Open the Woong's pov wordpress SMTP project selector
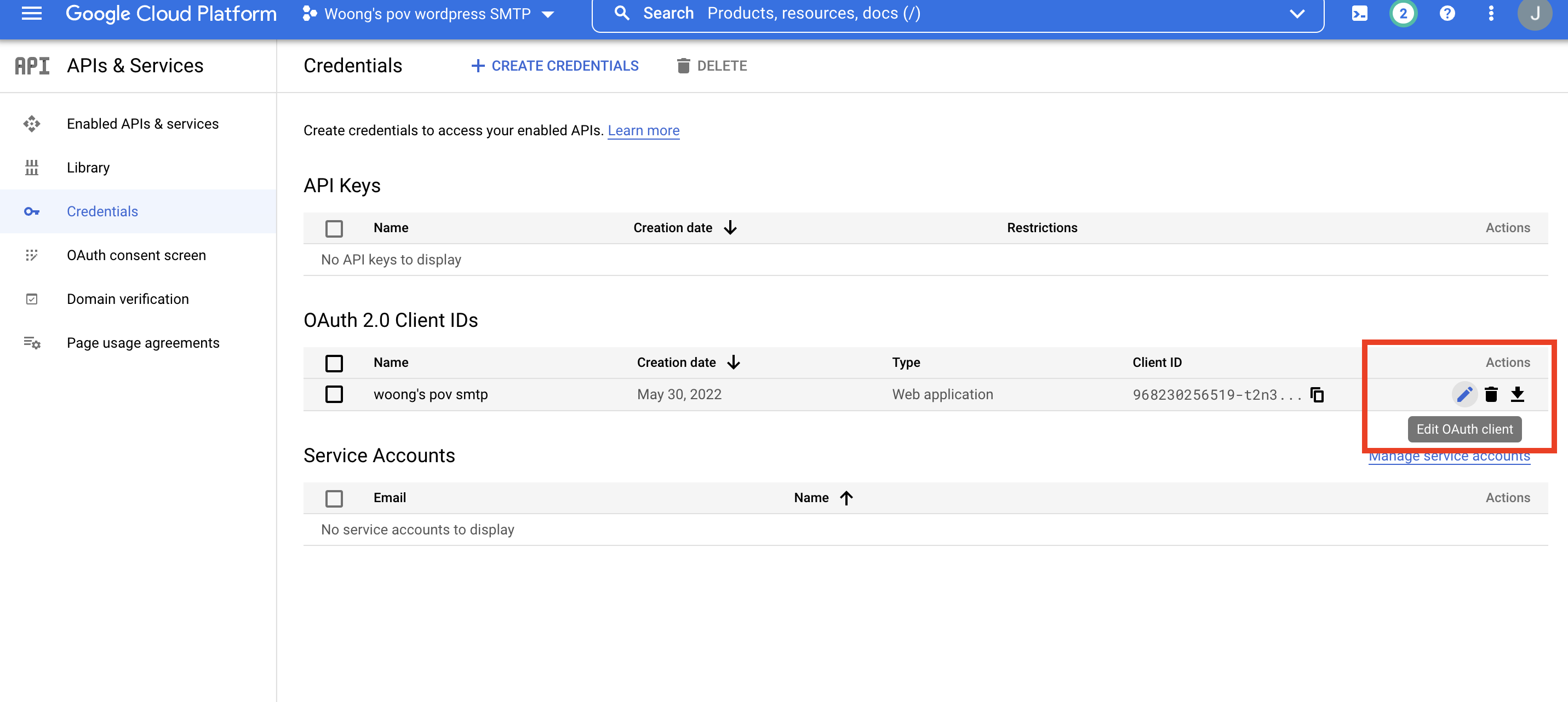This screenshot has width=1568, height=702. click(428, 13)
